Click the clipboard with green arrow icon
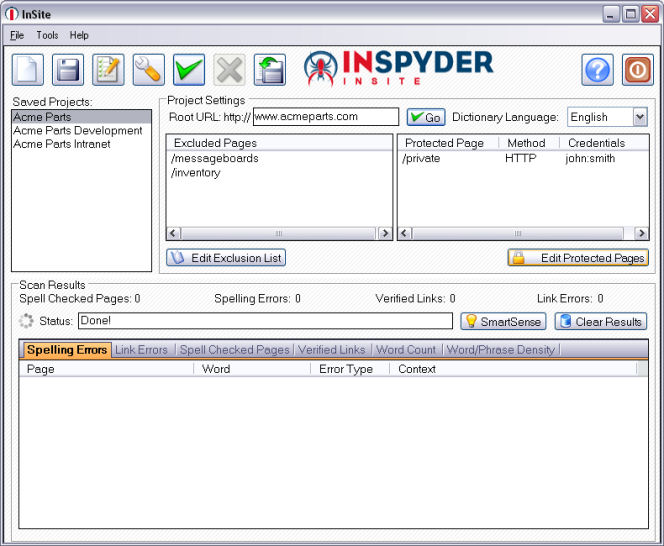 tap(269, 70)
